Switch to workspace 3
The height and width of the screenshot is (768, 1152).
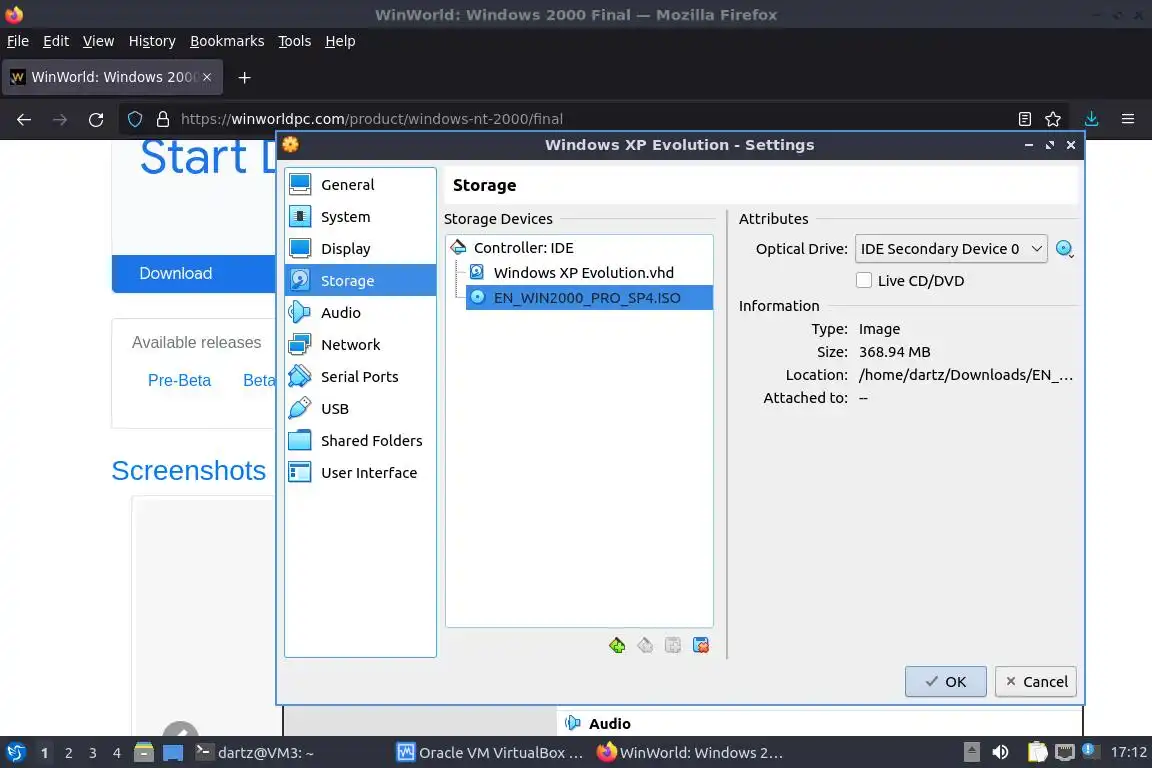(x=93, y=753)
